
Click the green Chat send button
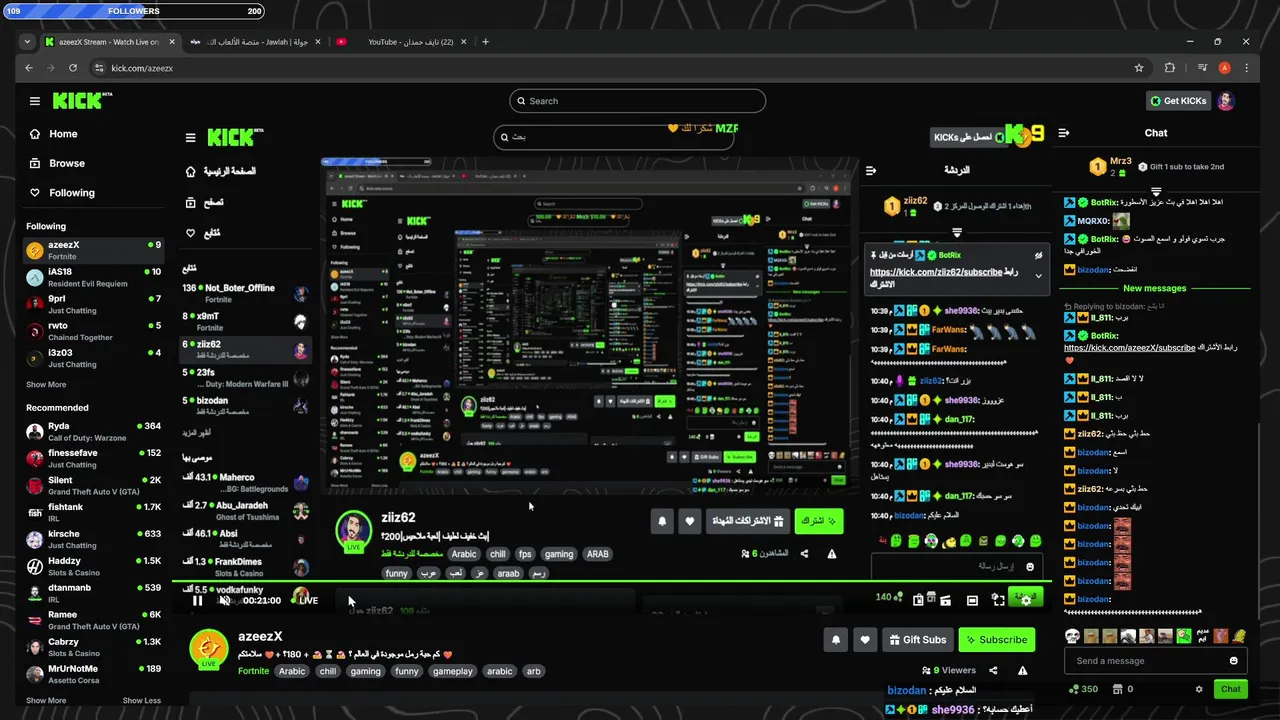coord(1230,689)
